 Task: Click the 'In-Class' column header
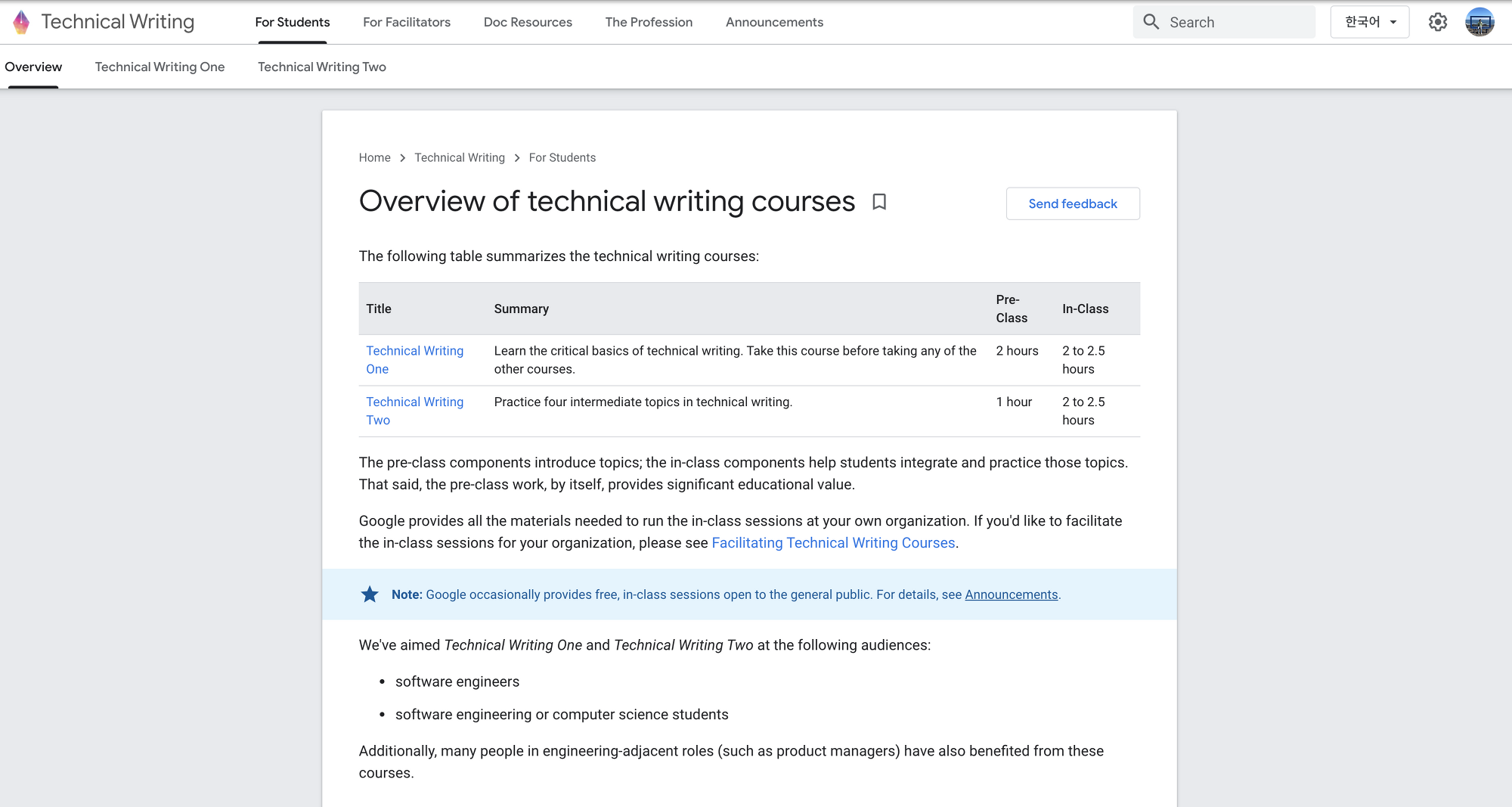1086,309
